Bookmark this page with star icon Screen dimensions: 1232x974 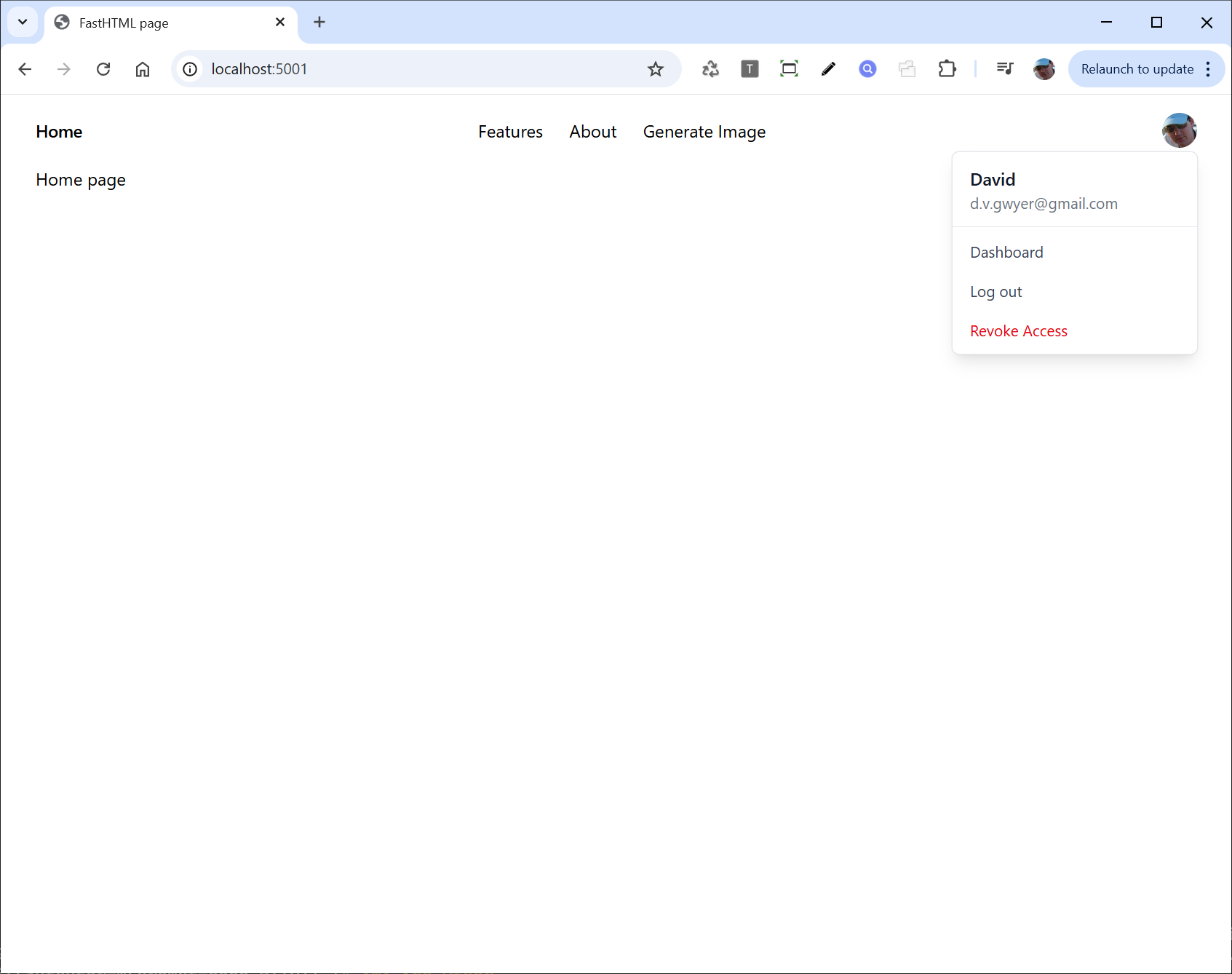655,69
